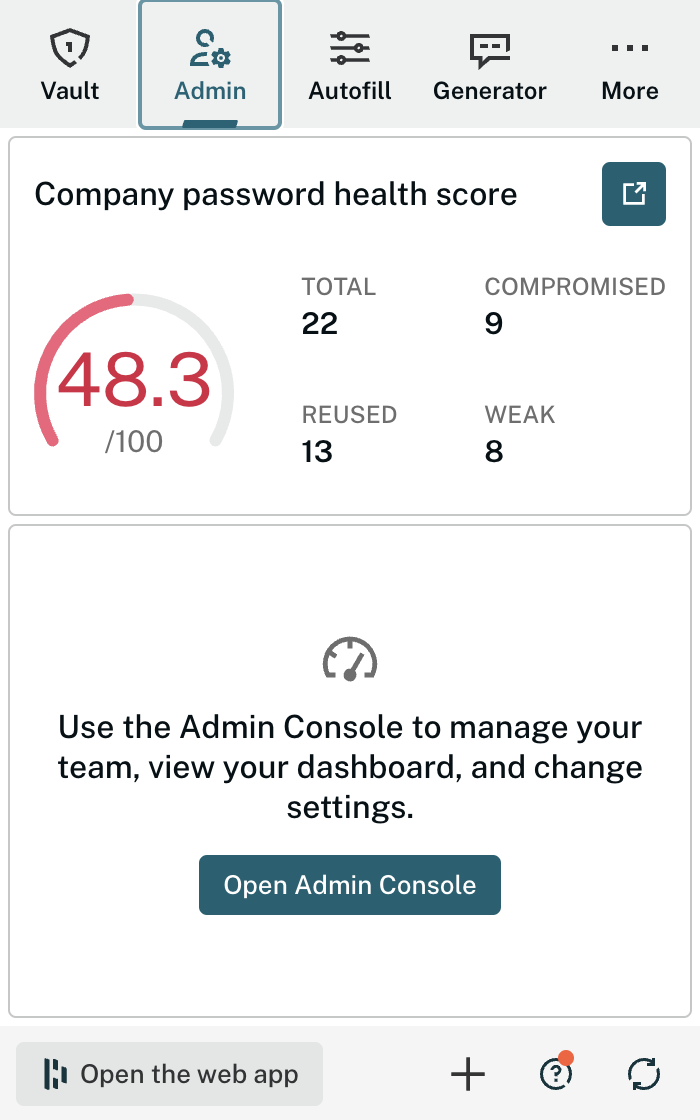
Task: Switch to the Vault tab
Action: pyautogui.click(x=69, y=65)
